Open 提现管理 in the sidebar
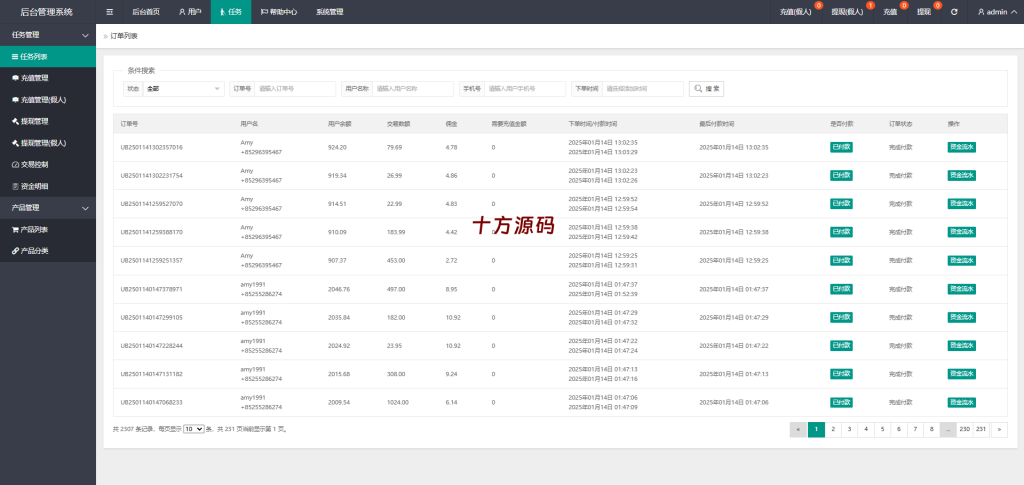The image size is (1024, 485). pos(48,121)
